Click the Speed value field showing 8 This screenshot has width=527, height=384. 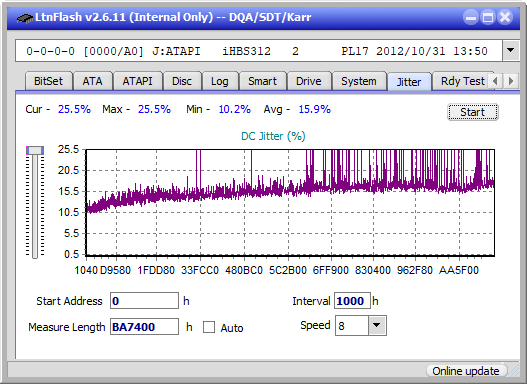pos(352,325)
